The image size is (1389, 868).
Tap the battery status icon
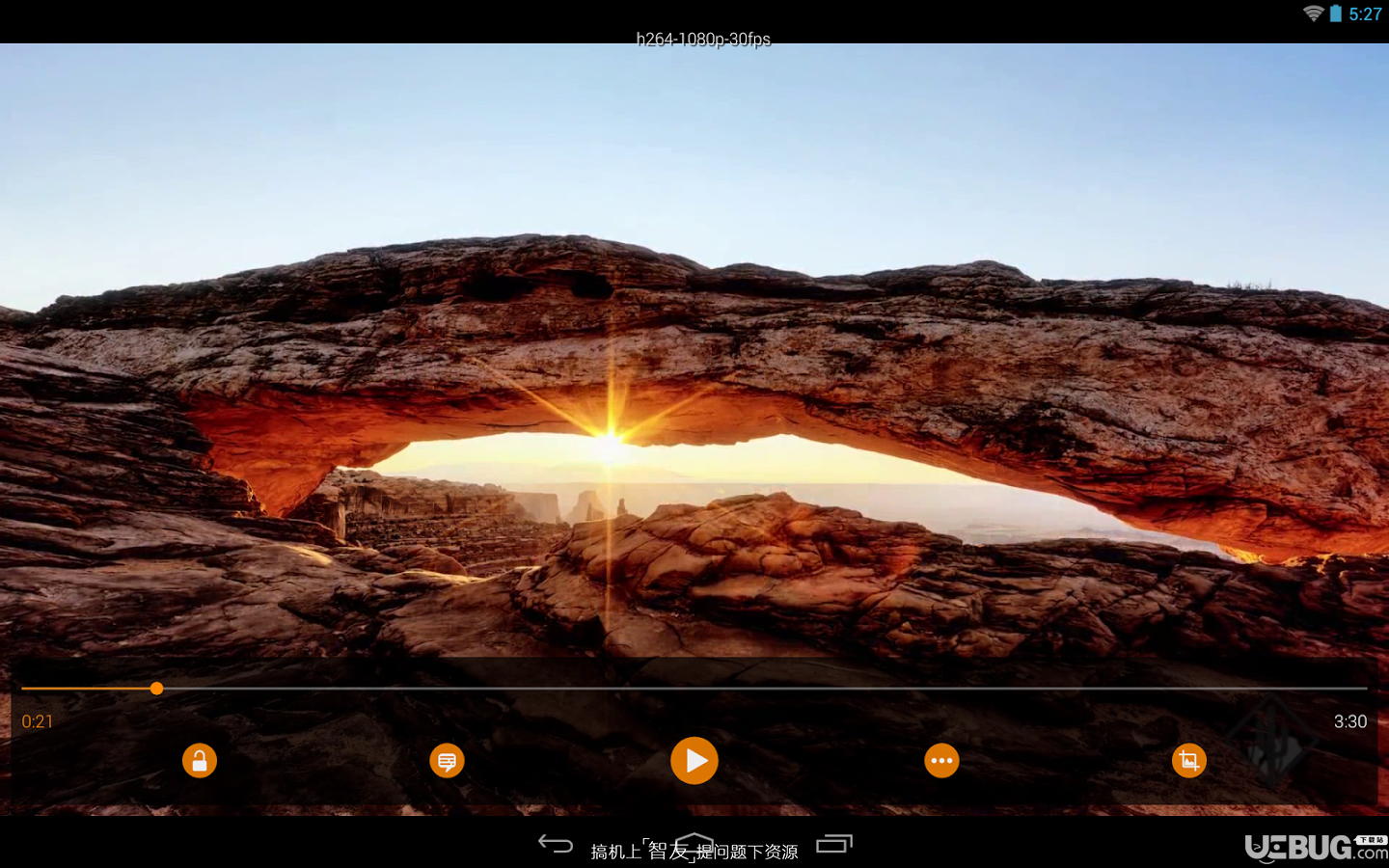(x=1336, y=14)
